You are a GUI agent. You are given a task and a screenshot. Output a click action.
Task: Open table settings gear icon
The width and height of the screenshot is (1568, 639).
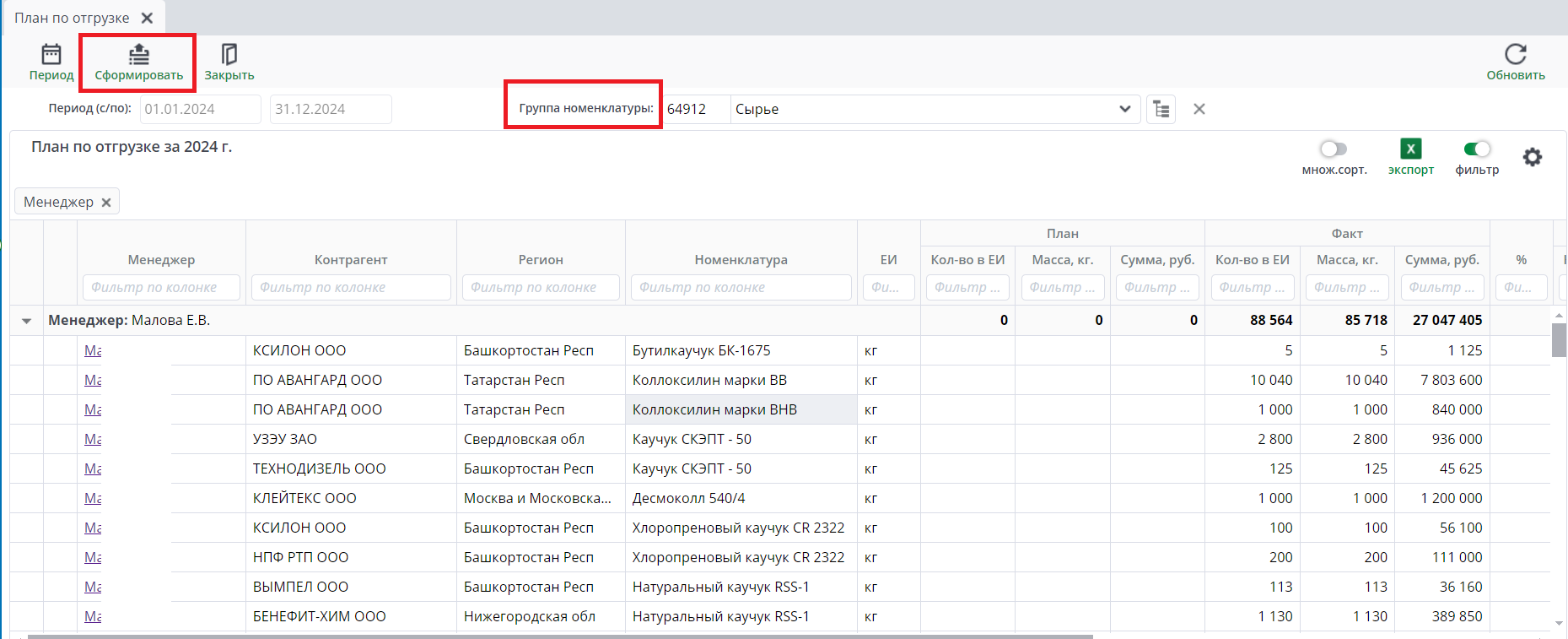pyautogui.click(x=1532, y=157)
